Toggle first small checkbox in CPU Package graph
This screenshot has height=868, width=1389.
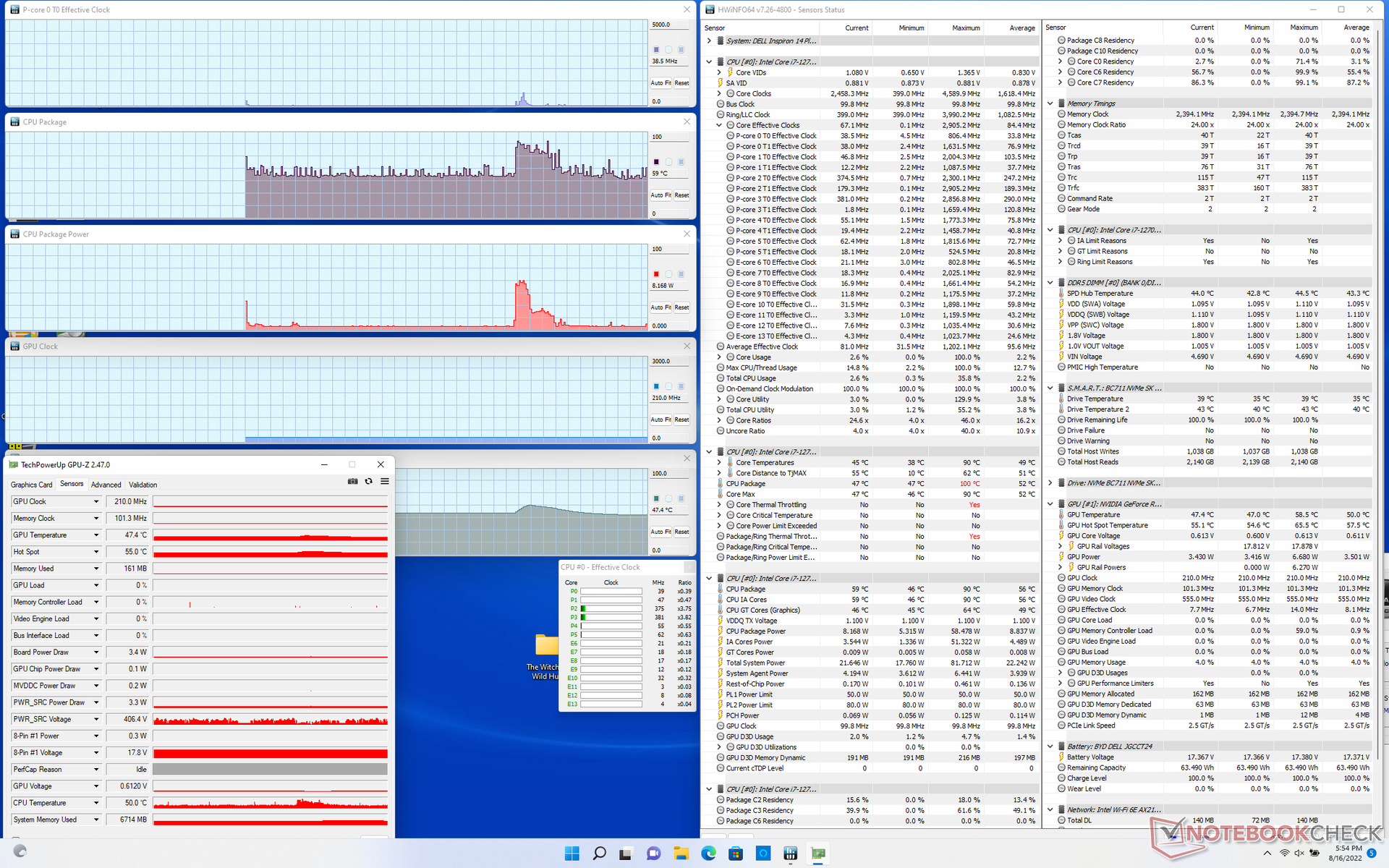(656, 162)
